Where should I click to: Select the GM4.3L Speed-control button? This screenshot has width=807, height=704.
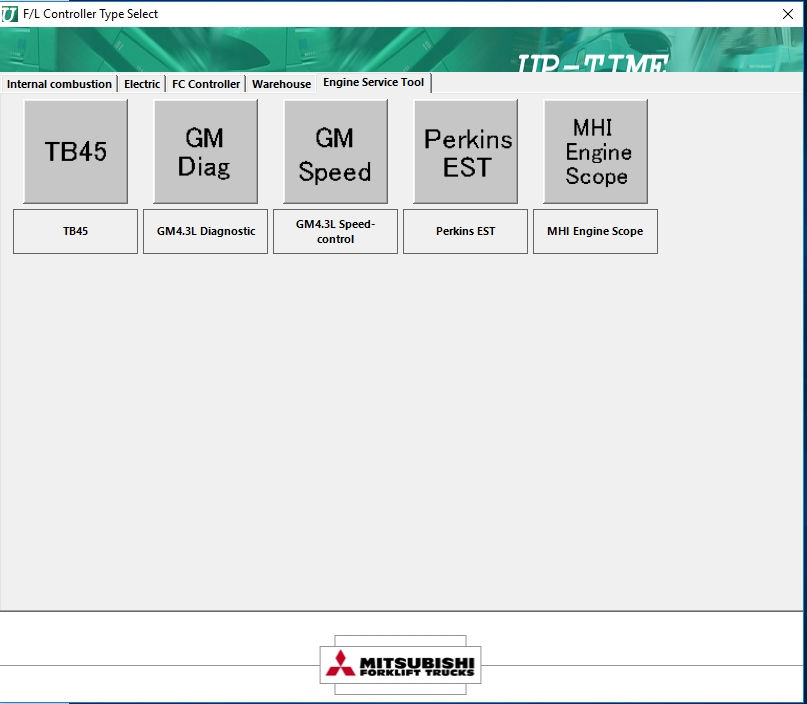pos(336,231)
